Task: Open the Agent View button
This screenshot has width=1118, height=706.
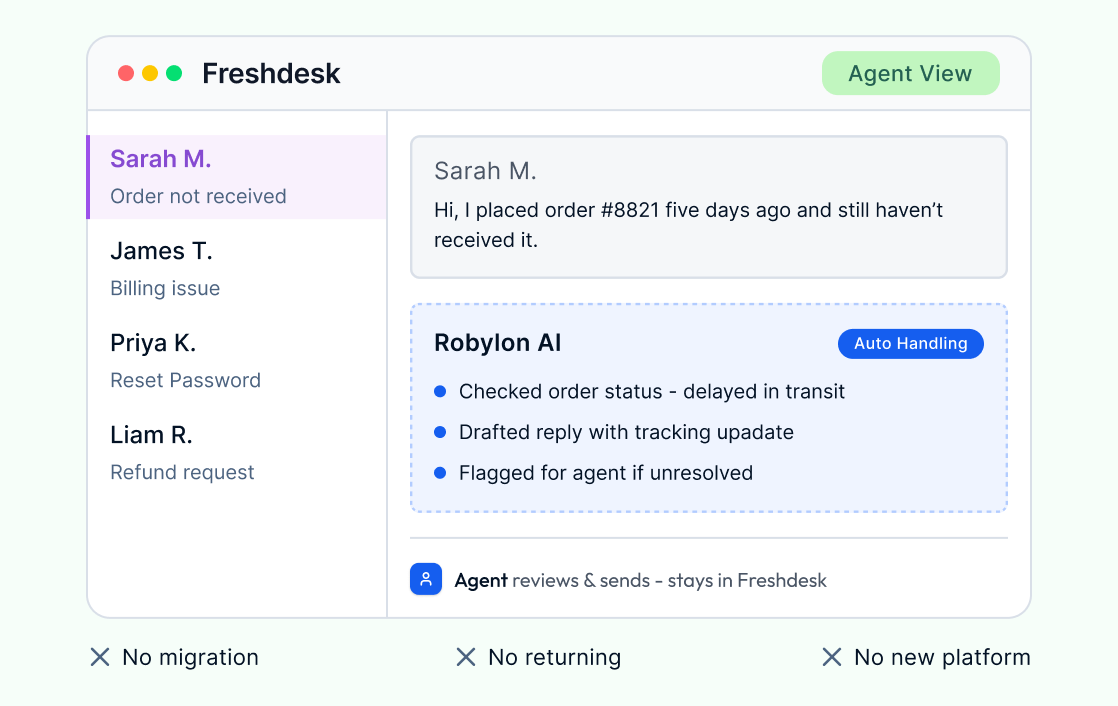Action: (x=911, y=73)
